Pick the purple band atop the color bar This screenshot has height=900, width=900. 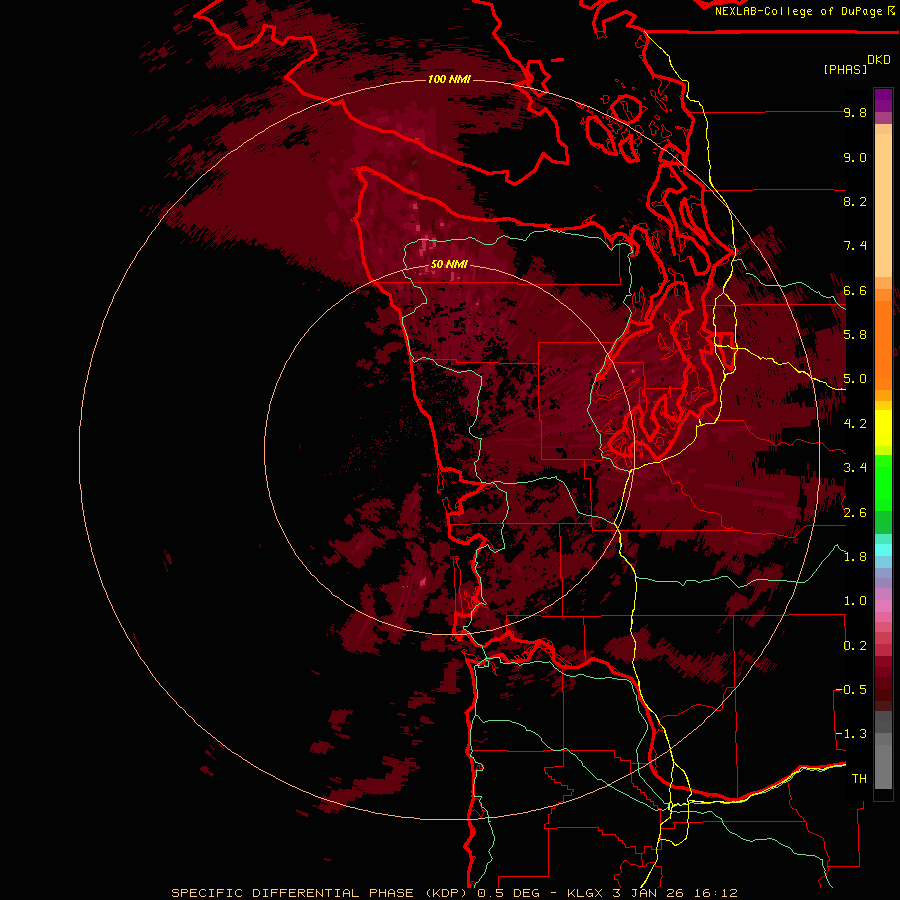click(883, 100)
